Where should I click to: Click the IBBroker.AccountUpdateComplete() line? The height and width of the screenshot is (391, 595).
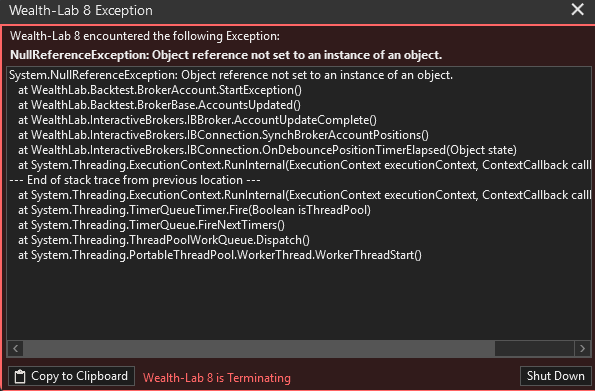pyautogui.click(x=197, y=120)
